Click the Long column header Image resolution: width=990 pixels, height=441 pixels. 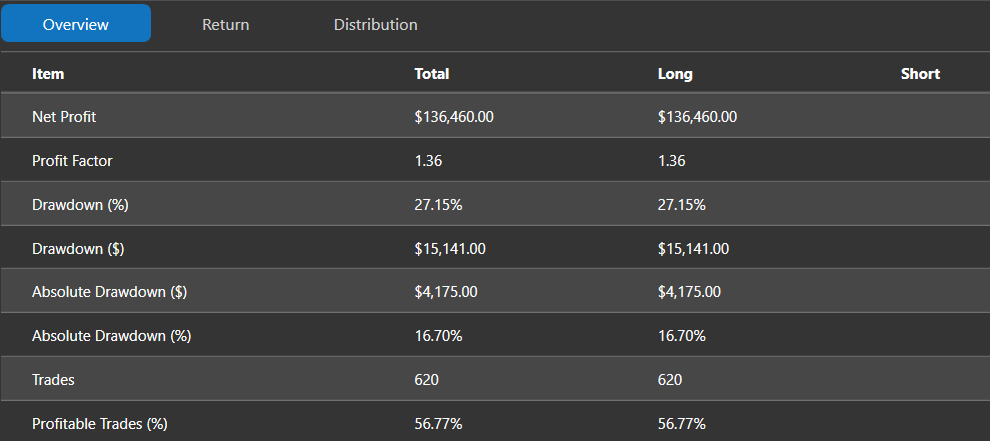pyautogui.click(x=675, y=74)
